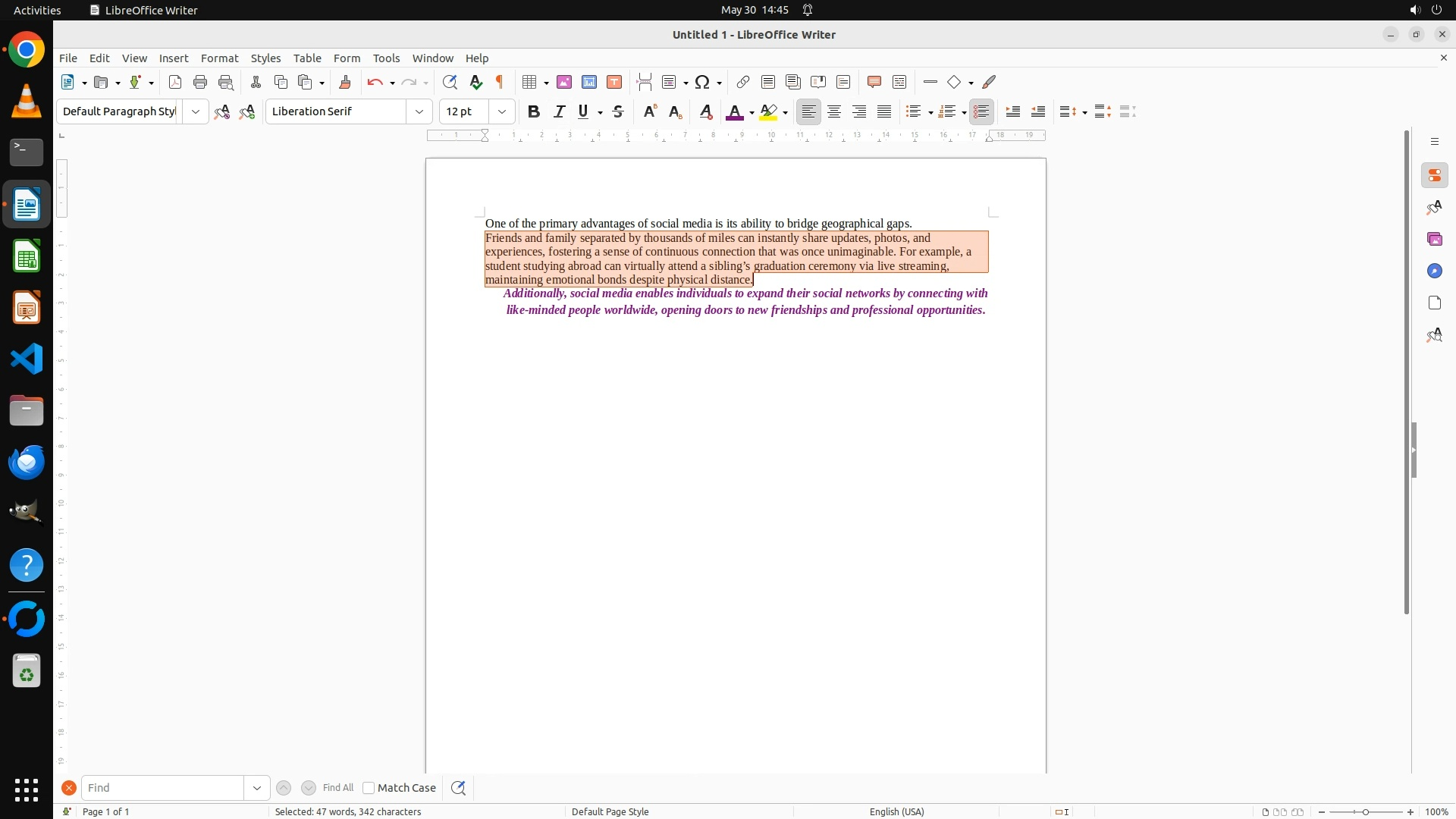The image size is (1456, 819).
Task: Click Strikethrough formatting icon
Action: click(618, 111)
